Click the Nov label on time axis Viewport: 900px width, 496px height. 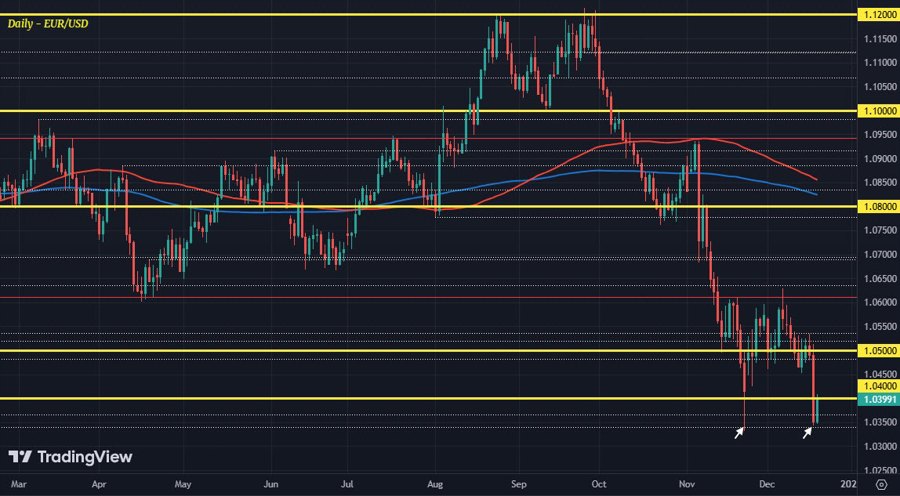pos(686,485)
